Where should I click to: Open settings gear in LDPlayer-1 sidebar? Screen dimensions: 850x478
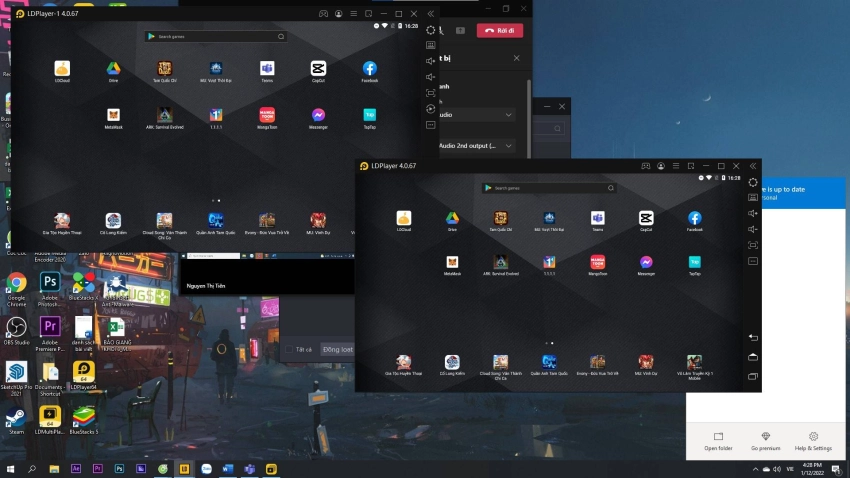431,30
